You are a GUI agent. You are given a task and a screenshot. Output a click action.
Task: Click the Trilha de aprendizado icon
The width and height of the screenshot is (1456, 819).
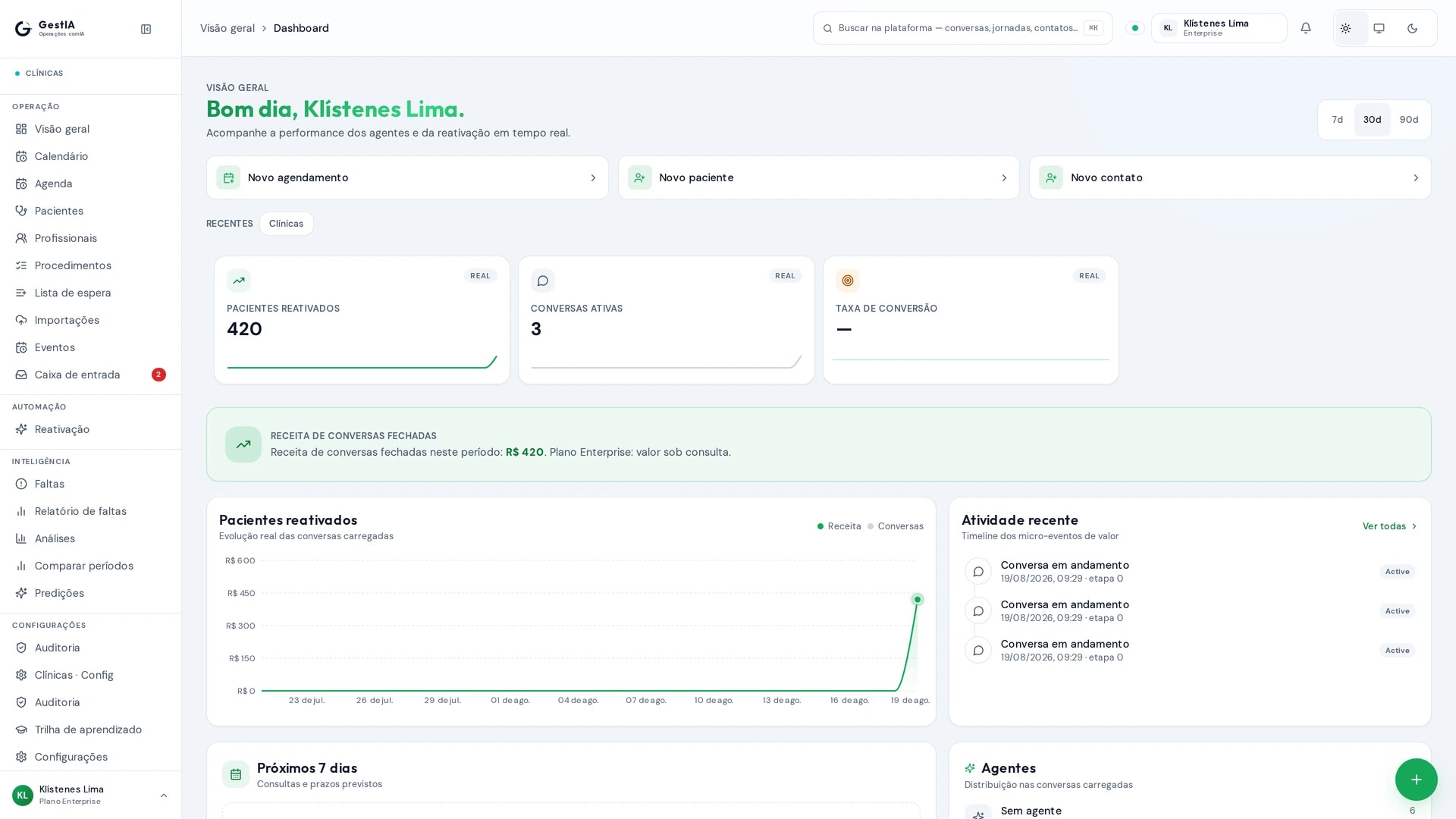[21, 730]
